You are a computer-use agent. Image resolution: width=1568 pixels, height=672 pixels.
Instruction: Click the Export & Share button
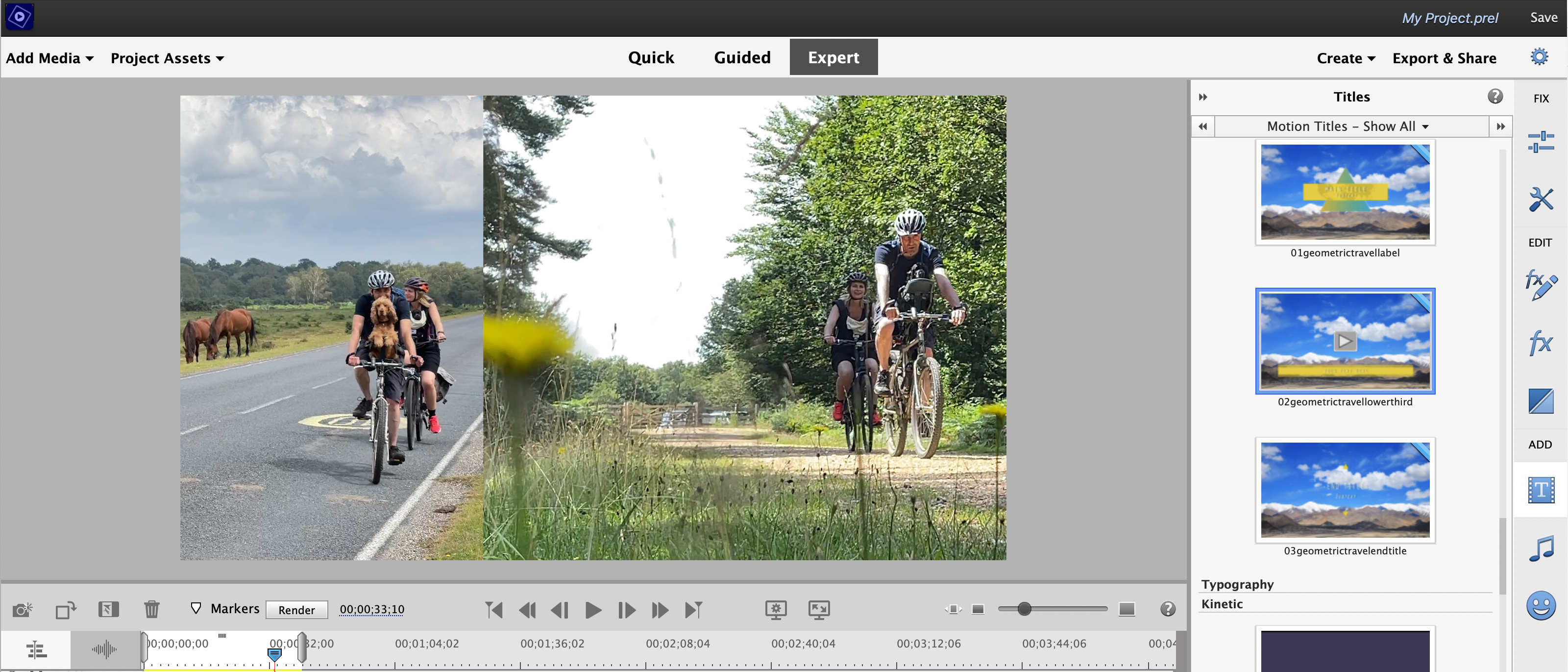tap(1443, 57)
